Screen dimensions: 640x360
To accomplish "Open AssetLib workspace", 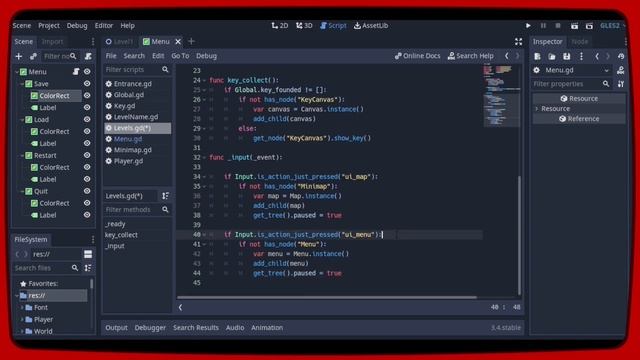I will (371, 25).
